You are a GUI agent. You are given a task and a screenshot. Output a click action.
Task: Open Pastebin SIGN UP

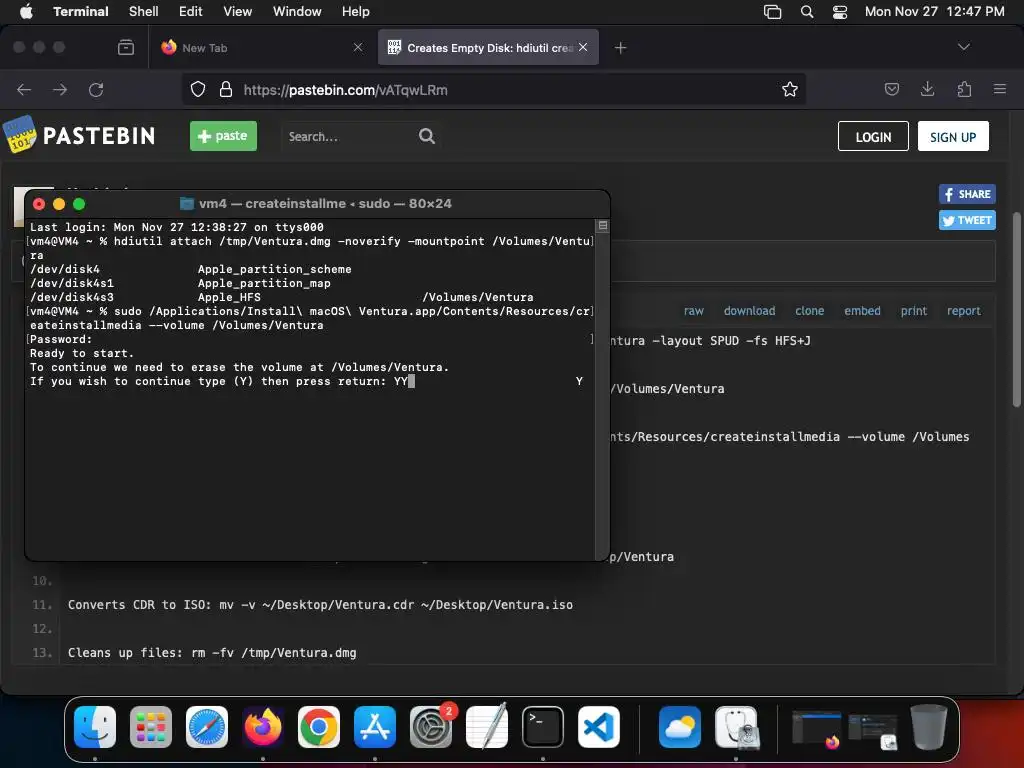coord(953,136)
